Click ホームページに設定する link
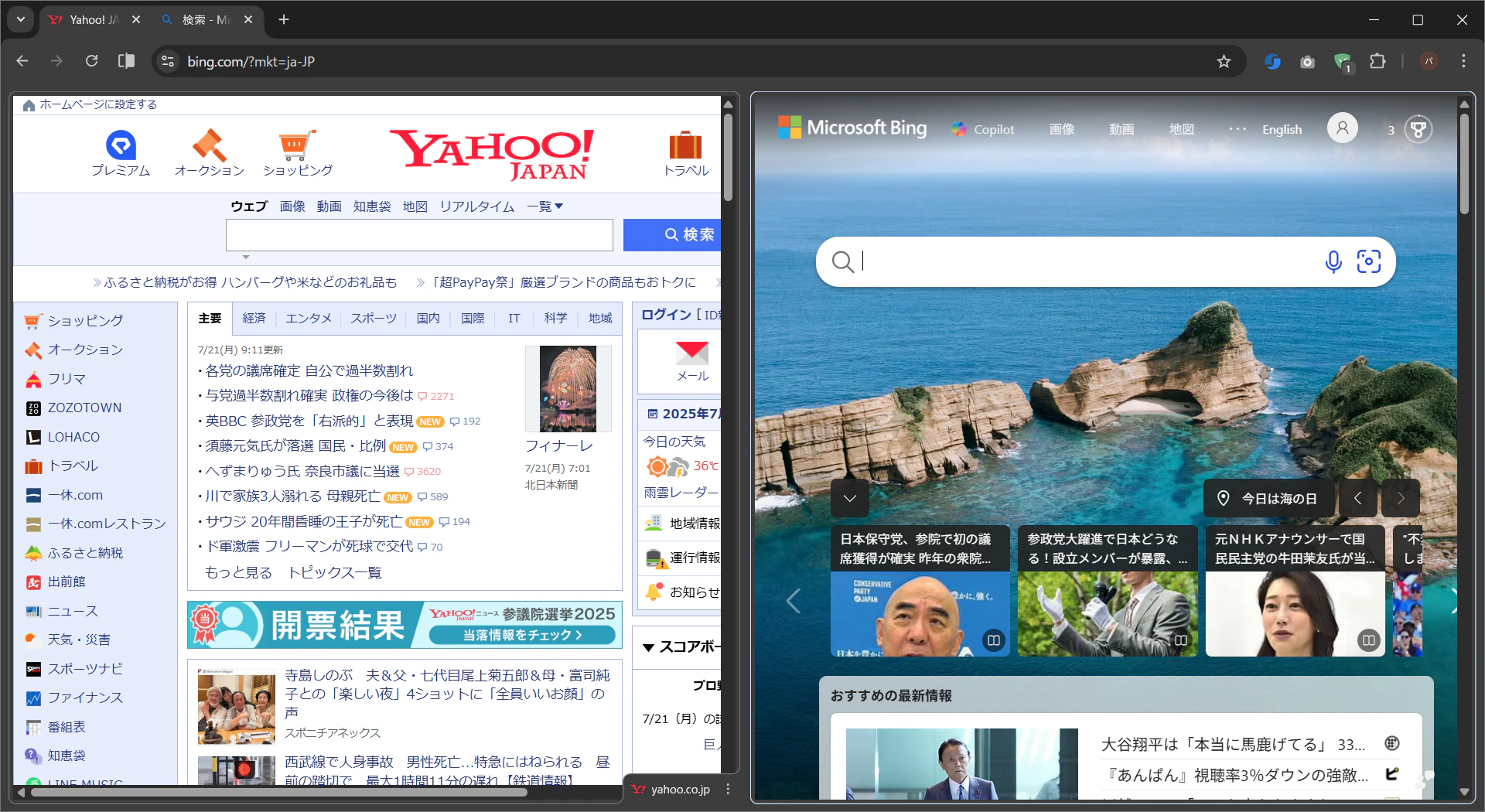 tap(98, 104)
